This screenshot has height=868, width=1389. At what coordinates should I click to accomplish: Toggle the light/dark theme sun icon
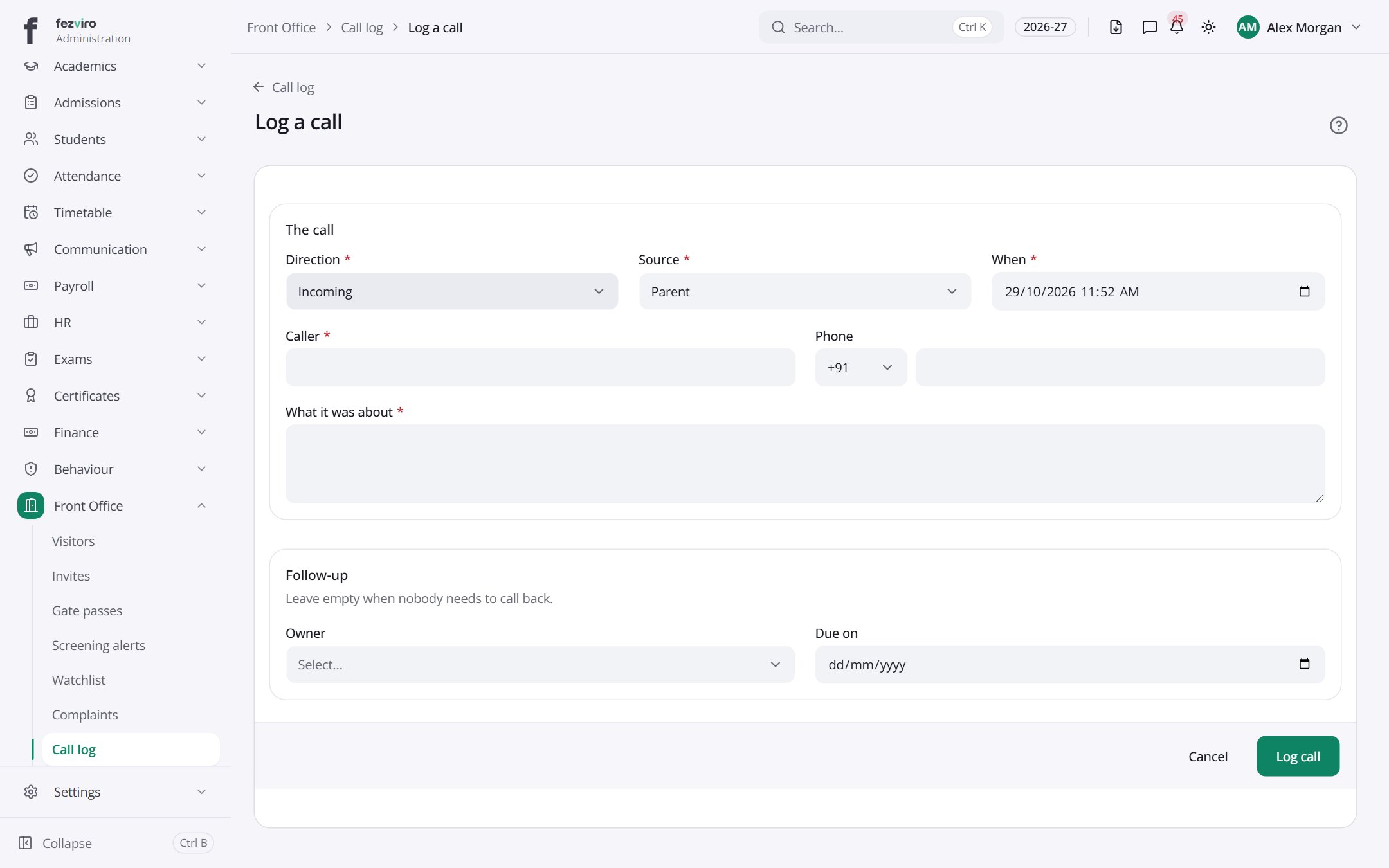pos(1208,27)
